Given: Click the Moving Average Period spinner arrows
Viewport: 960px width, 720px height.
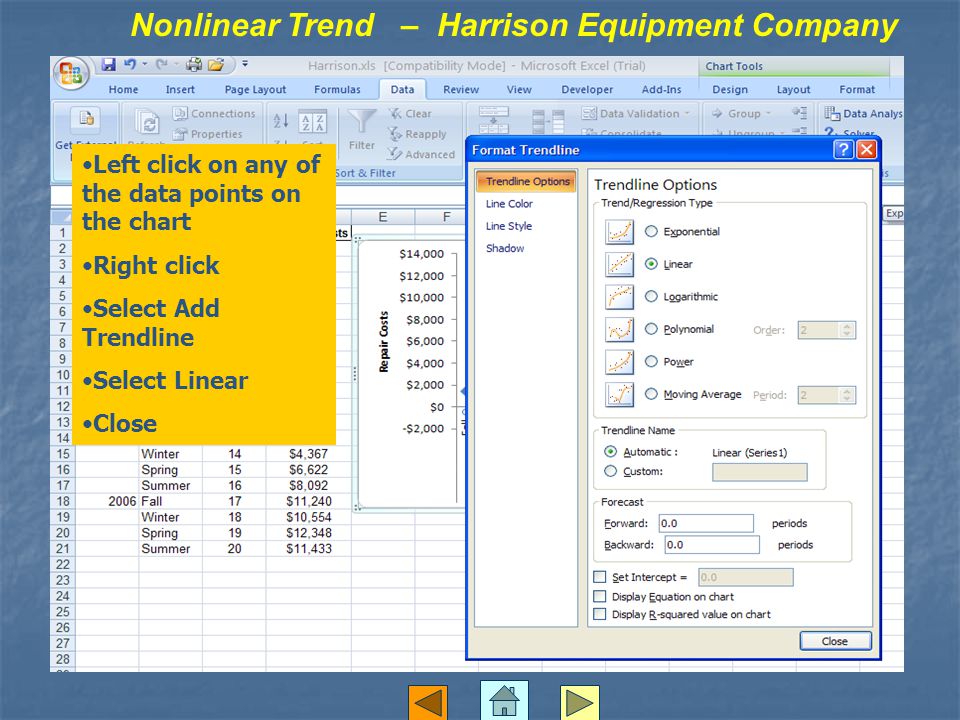Looking at the screenshot, I should click(x=847, y=395).
